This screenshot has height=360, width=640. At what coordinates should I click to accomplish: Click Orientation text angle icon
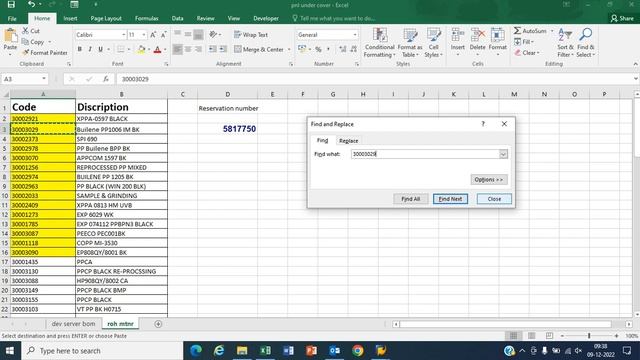tap(213, 35)
